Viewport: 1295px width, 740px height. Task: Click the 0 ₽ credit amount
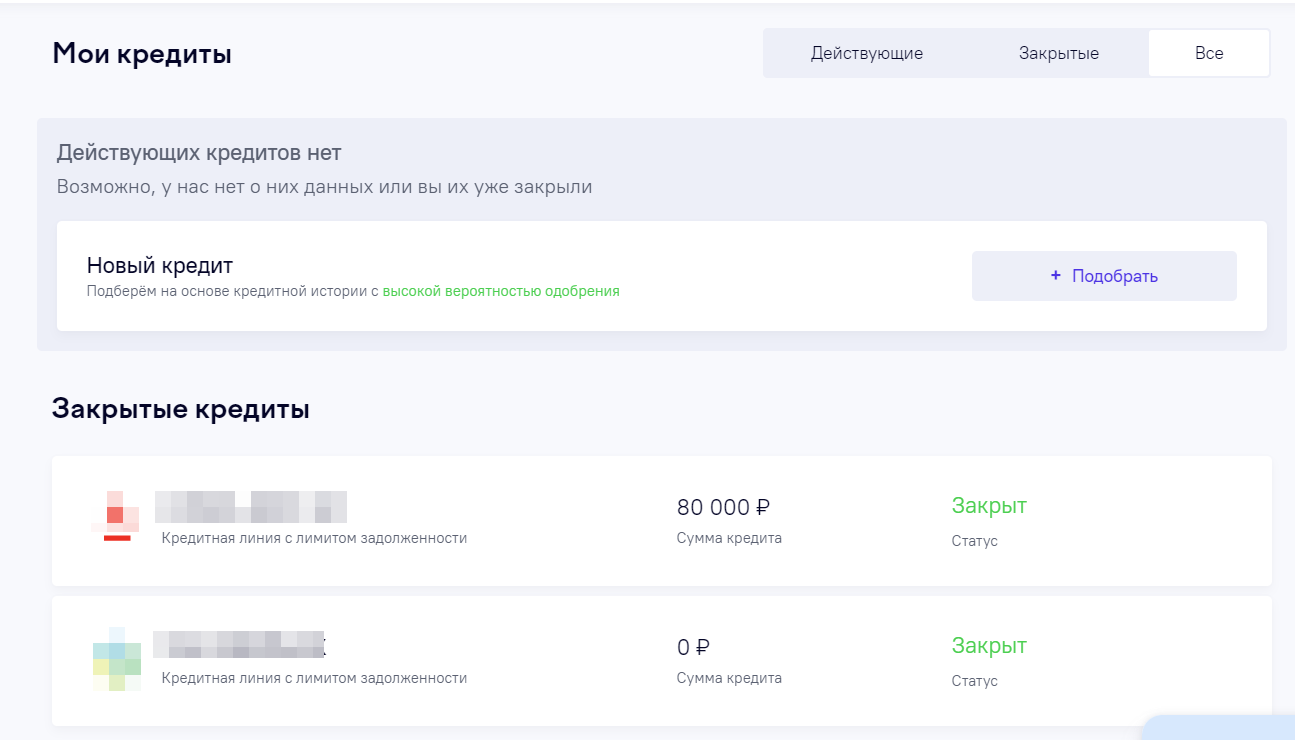[x=693, y=647]
